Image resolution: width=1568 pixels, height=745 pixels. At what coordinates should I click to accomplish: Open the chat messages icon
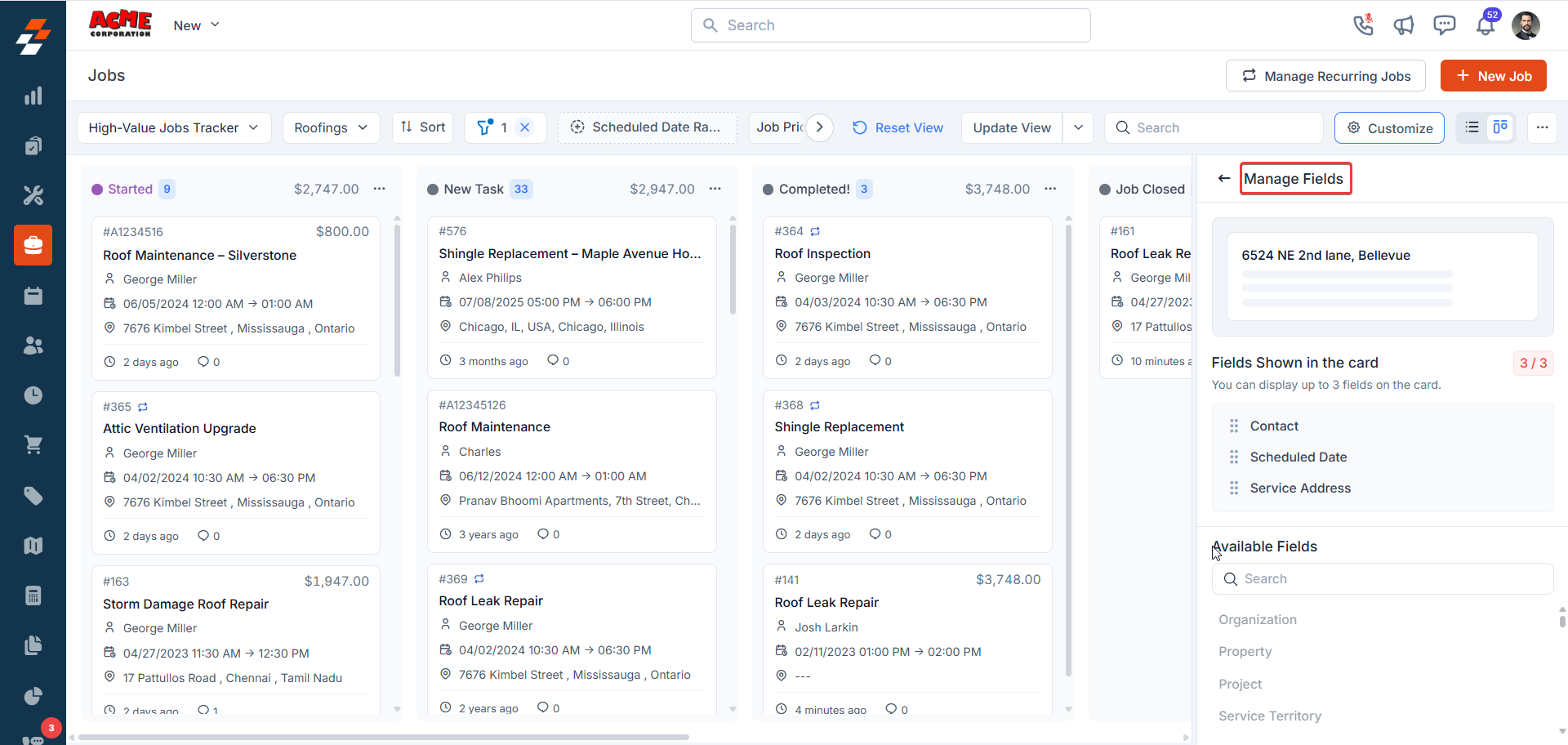1445,25
